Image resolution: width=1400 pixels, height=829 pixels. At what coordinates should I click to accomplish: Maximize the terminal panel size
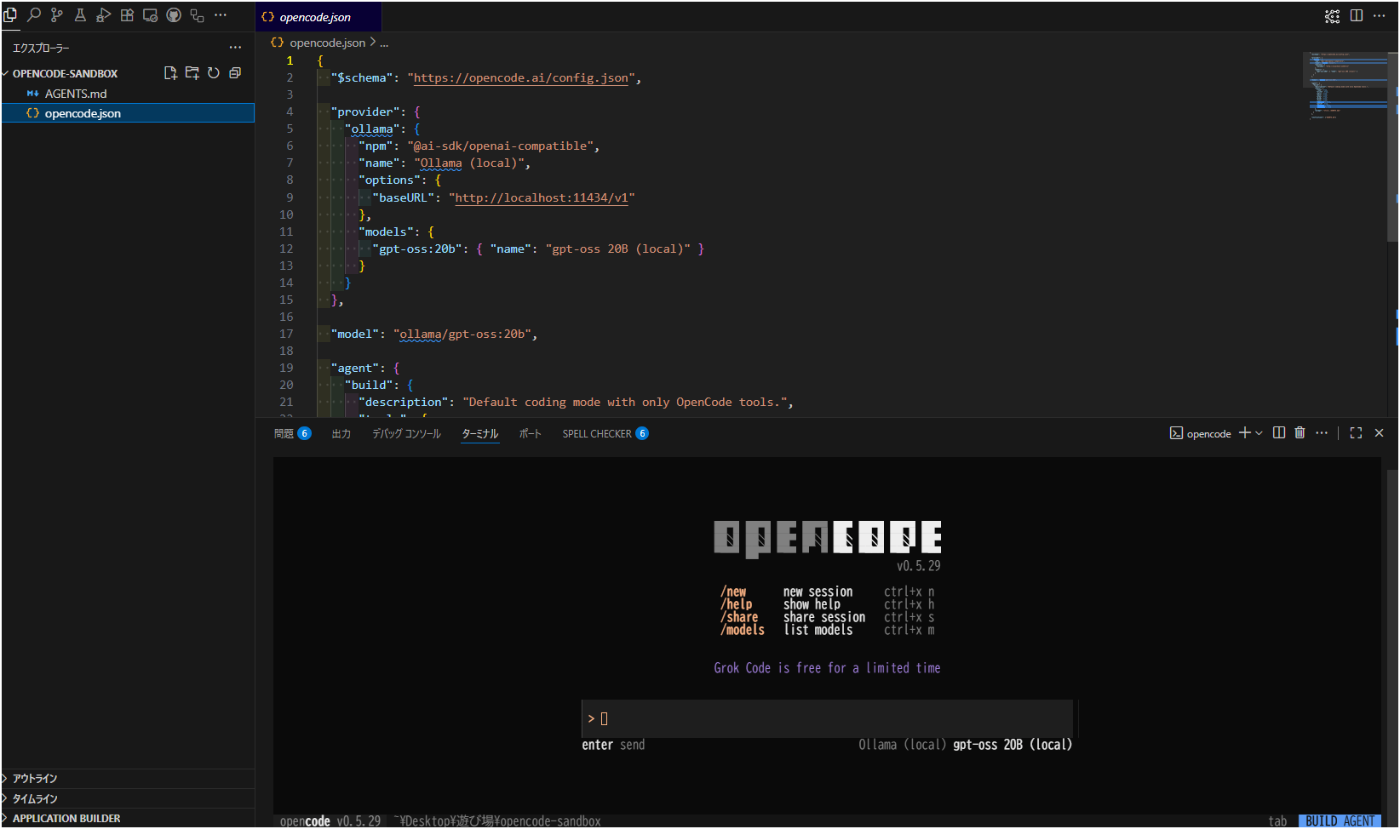point(1356,433)
